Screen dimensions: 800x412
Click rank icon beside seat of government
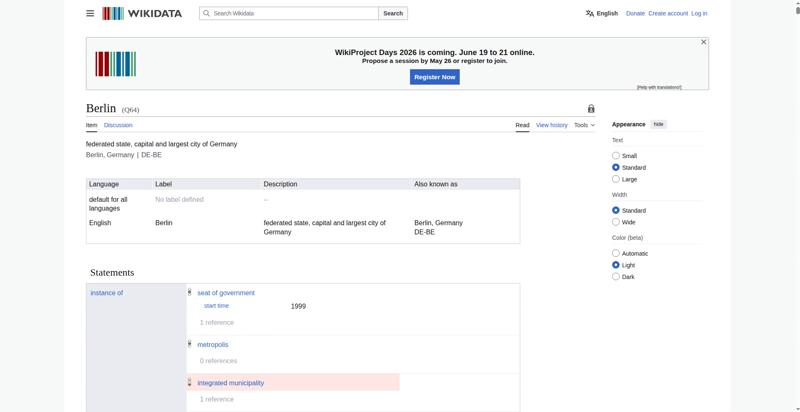click(x=189, y=293)
